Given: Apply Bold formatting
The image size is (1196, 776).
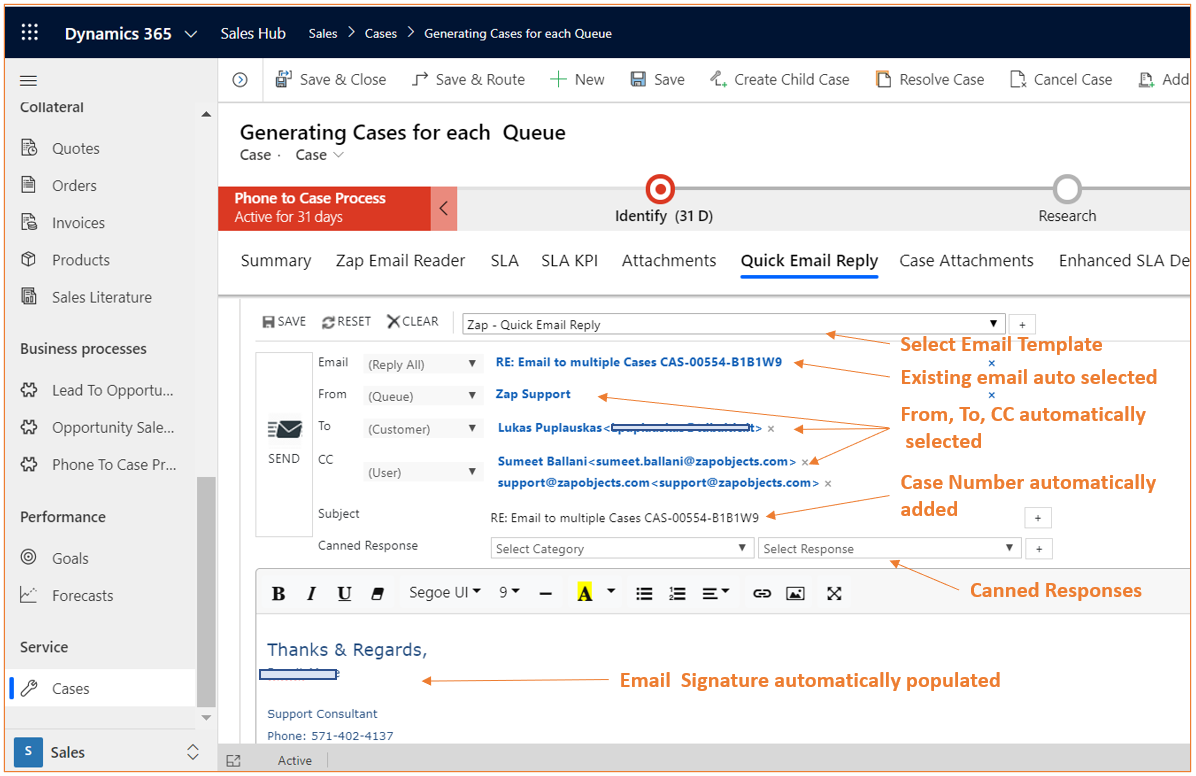Looking at the screenshot, I should coord(278,594).
